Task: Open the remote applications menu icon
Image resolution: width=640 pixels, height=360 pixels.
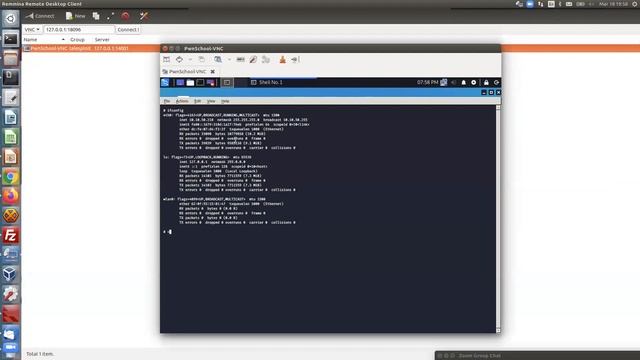Action: tap(165, 82)
